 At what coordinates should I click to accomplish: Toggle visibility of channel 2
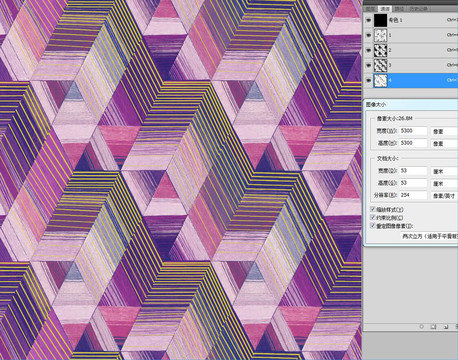[368, 50]
